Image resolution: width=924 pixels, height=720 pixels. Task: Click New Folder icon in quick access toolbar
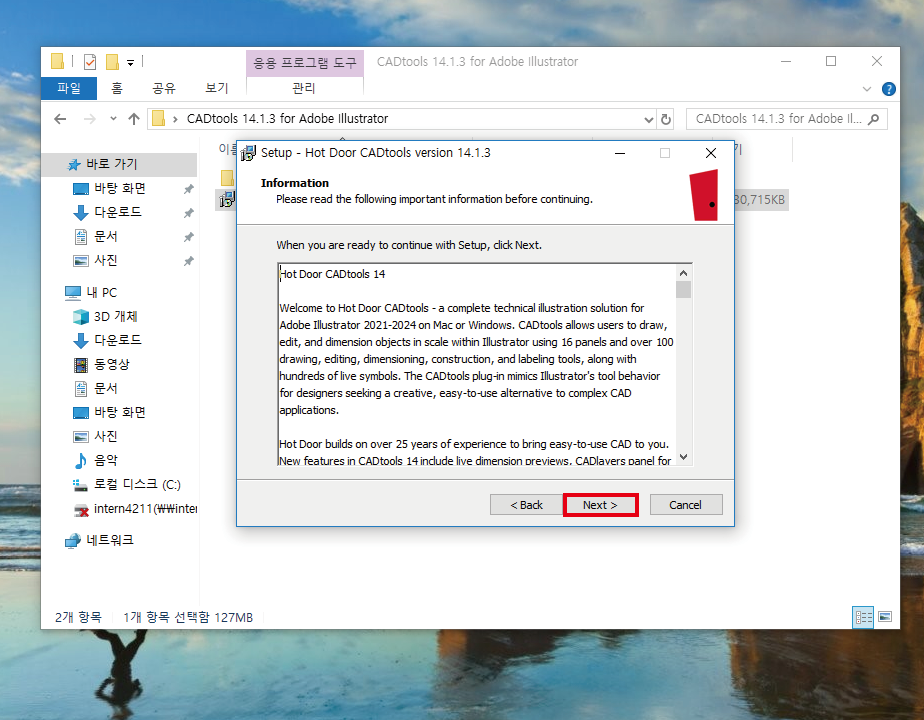pos(112,61)
